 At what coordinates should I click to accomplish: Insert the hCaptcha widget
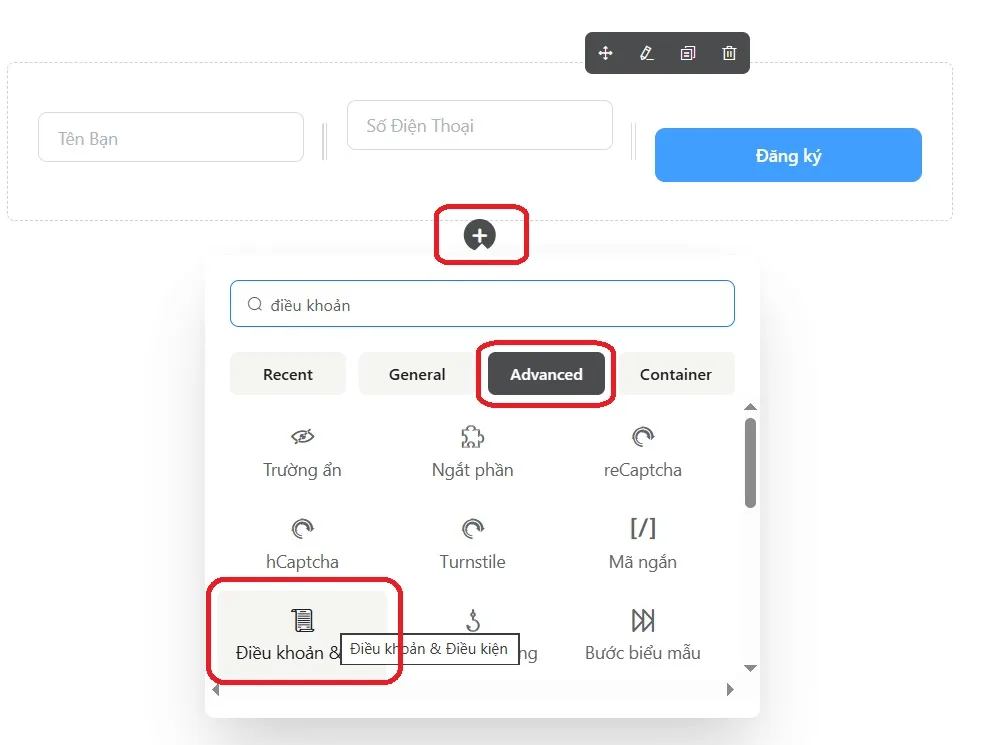302,527
